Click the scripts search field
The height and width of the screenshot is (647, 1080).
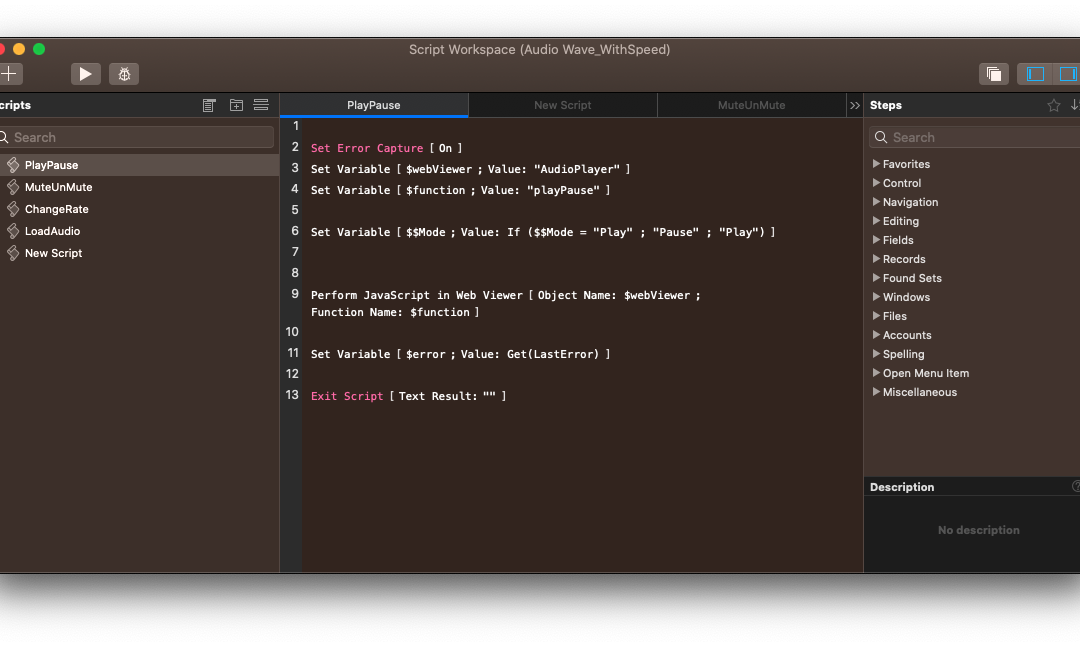click(136, 137)
